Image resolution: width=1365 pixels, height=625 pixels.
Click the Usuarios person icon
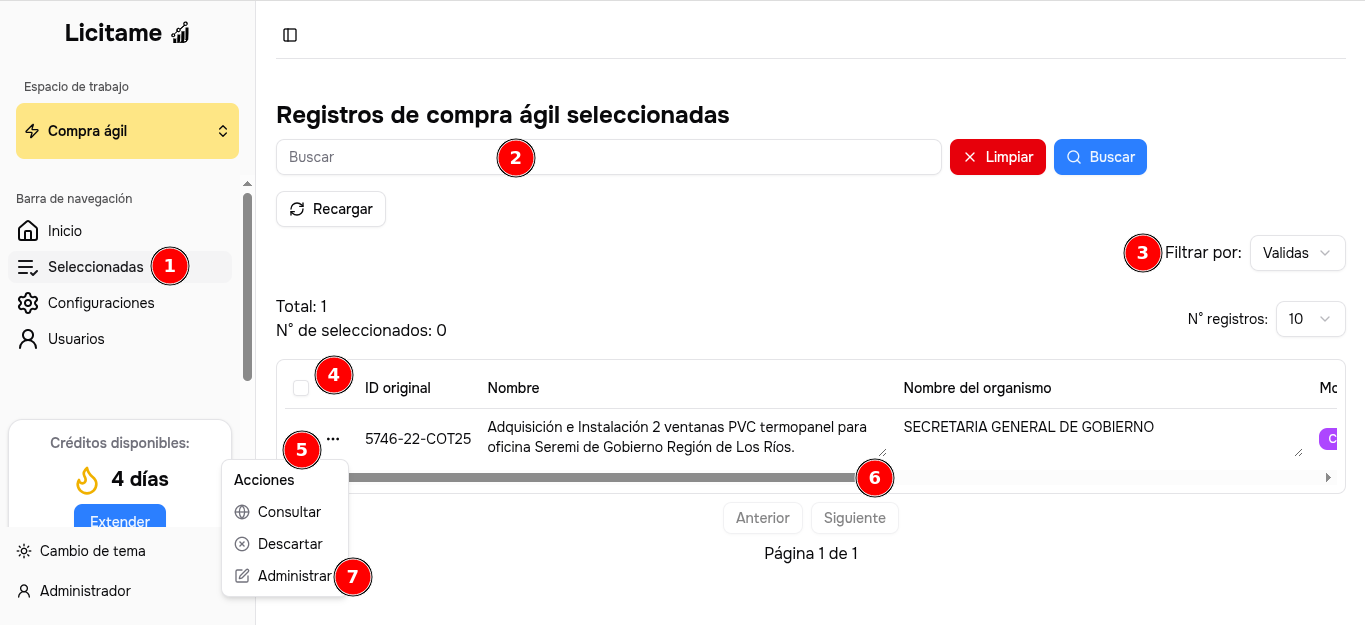tap(28, 339)
